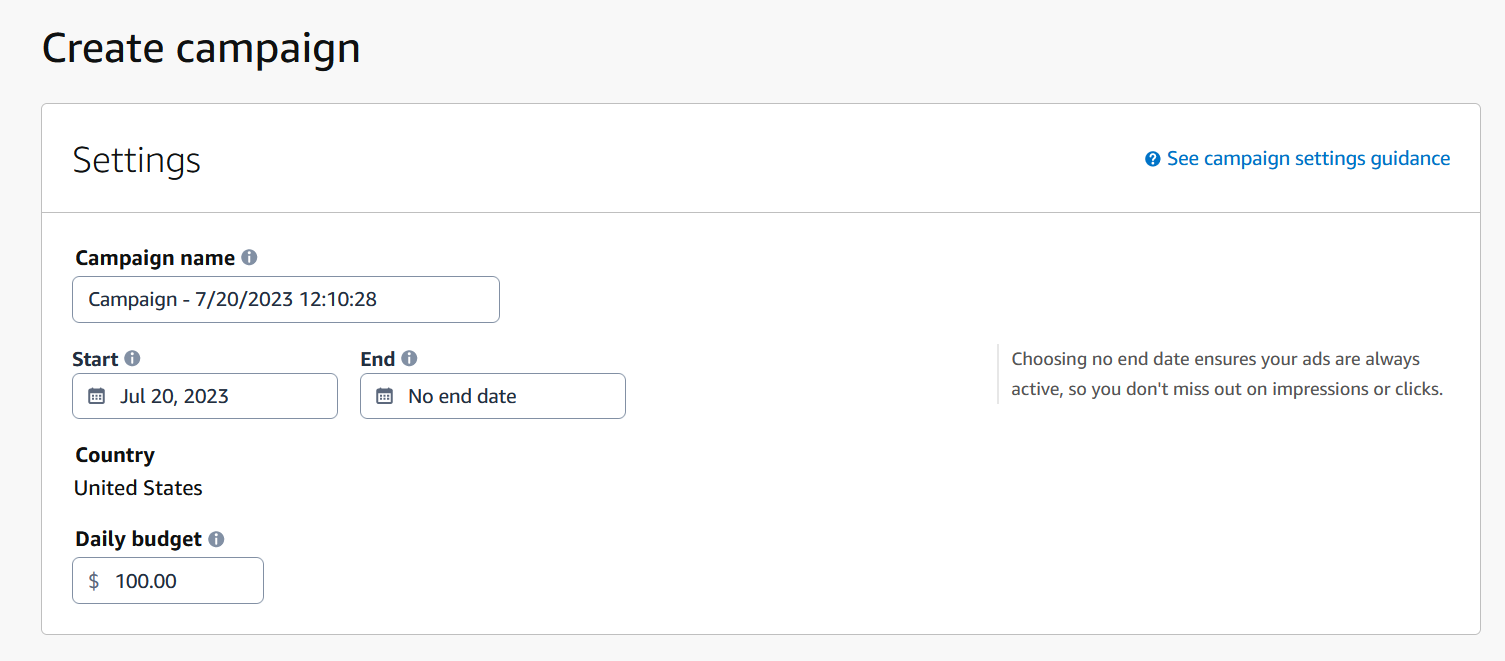Click calendar icon in Start date field
The image size is (1505, 661).
[96, 396]
